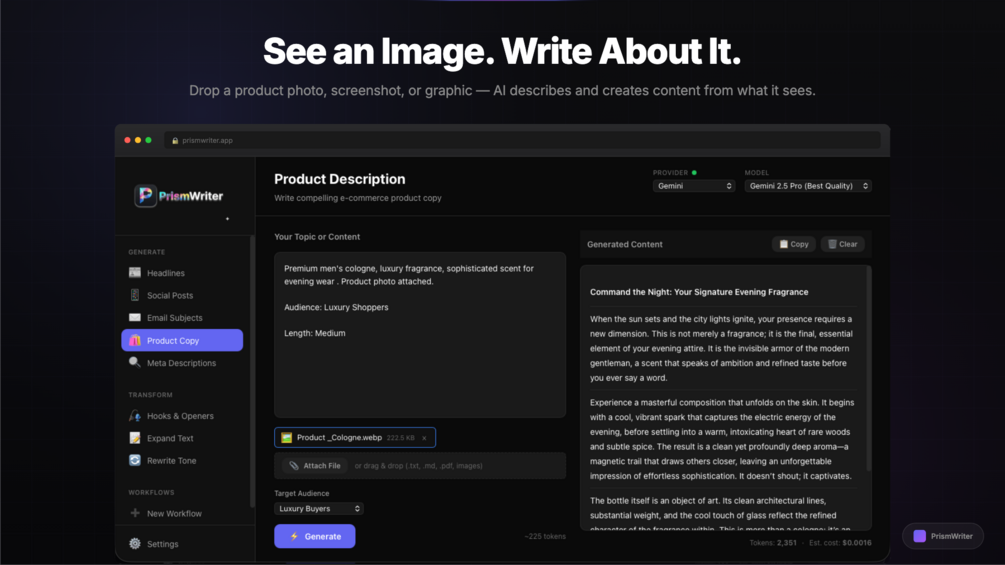The height and width of the screenshot is (565, 1005).
Task: Remove the Product_Cologne.webp attachment
Action: coord(424,438)
